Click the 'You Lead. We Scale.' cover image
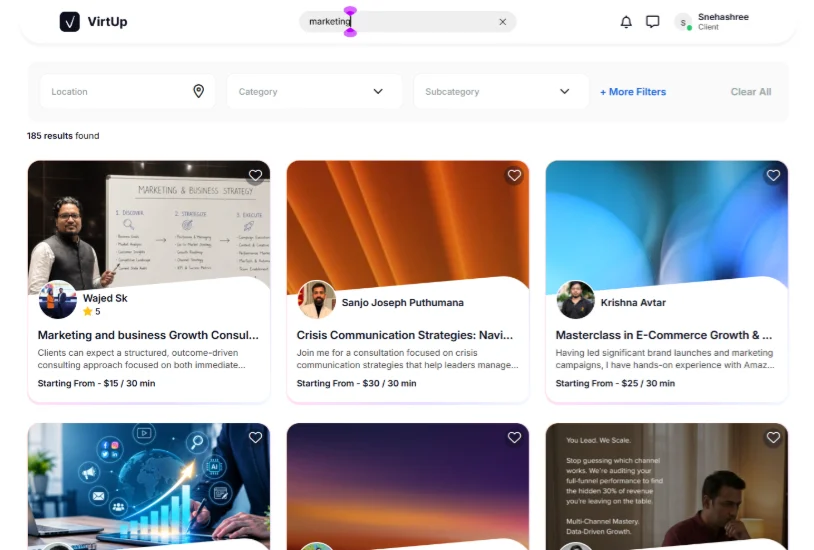This screenshot has width=814, height=550. pos(667,486)
